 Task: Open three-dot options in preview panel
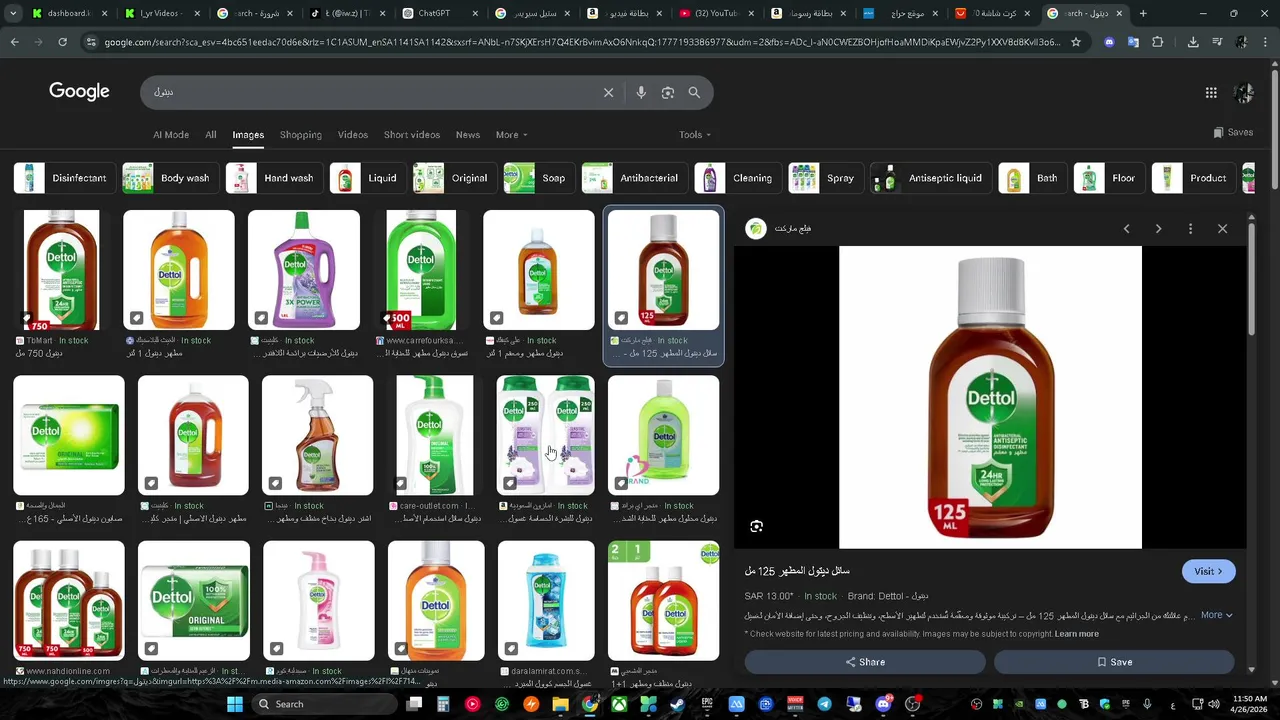[1190, 229]
